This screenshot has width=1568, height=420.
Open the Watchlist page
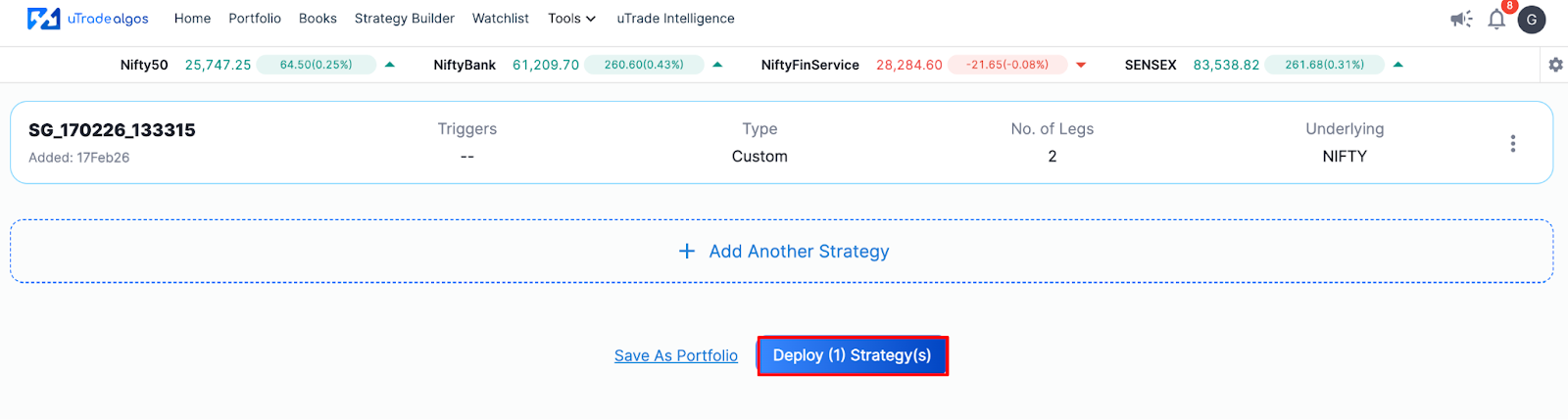(501, 19)
